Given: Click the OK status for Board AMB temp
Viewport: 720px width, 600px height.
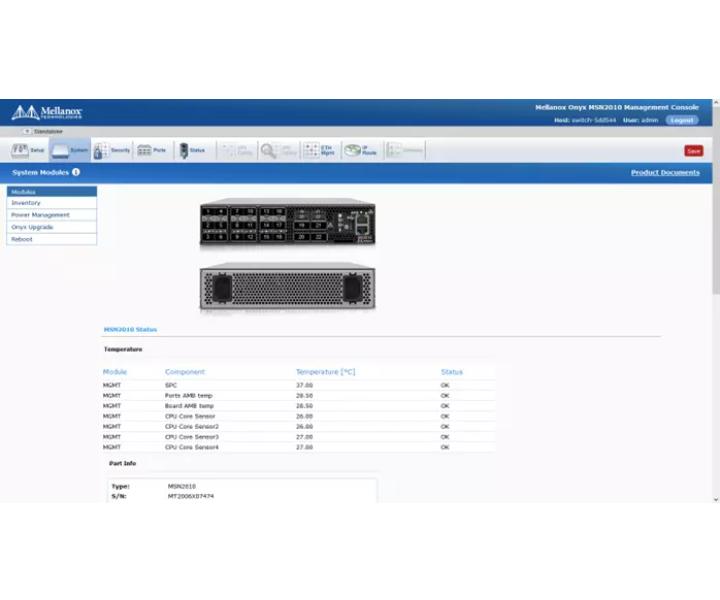Looking at the screenshot, I should pyautogui.click(x=445, y=406).
